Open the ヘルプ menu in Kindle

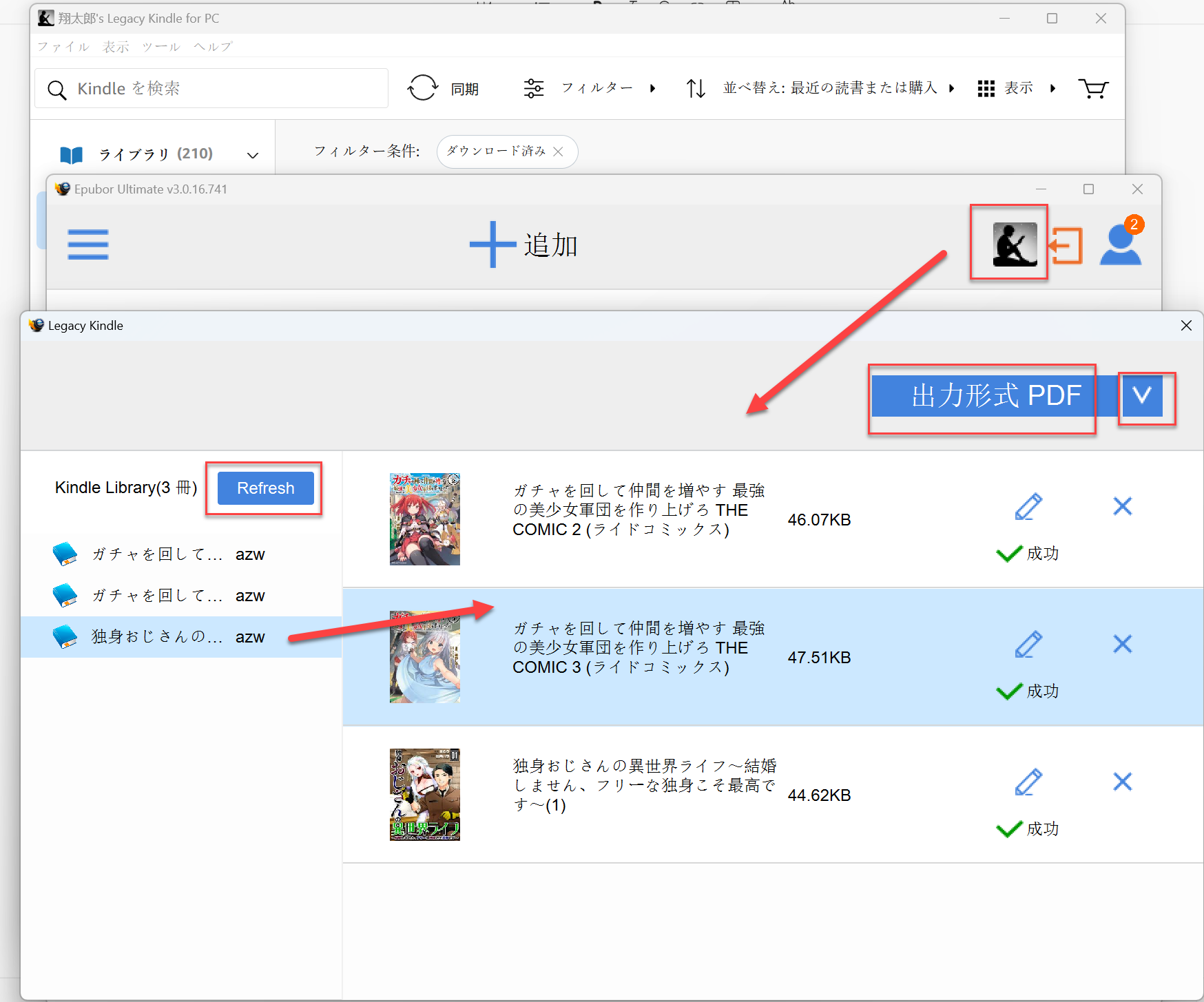(213, 47)
